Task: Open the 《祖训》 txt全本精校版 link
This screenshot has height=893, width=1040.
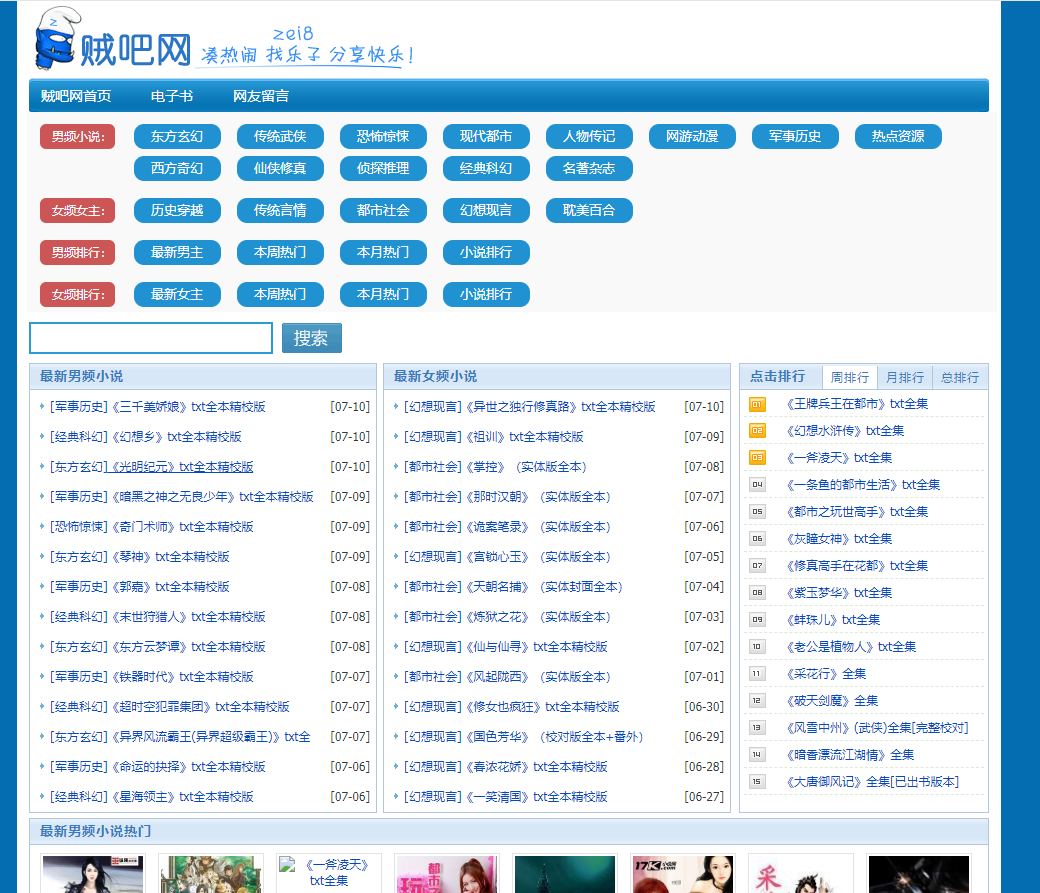Action: (524, 437)
